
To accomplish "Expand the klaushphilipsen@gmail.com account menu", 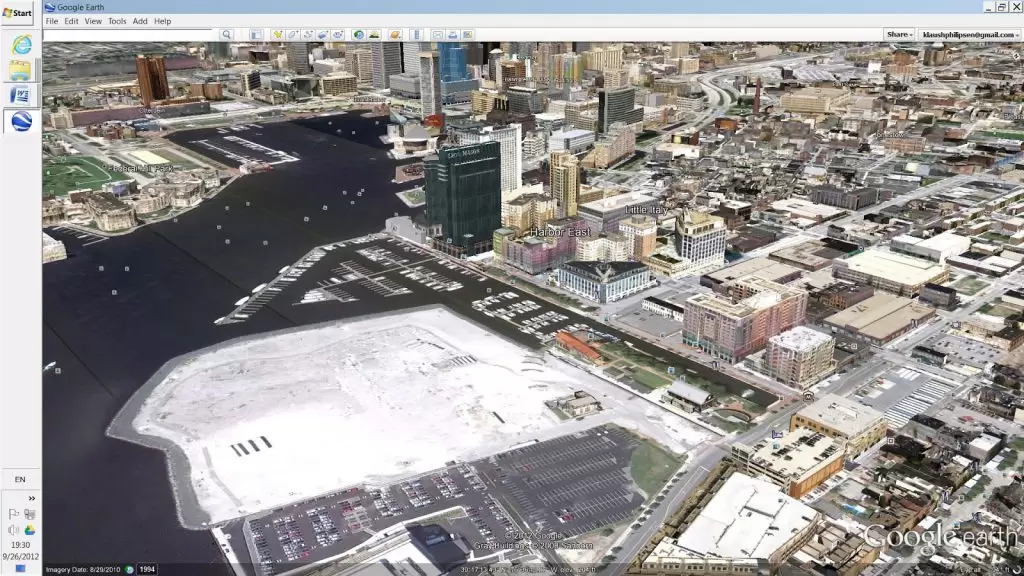I will [x=970, y=35].
